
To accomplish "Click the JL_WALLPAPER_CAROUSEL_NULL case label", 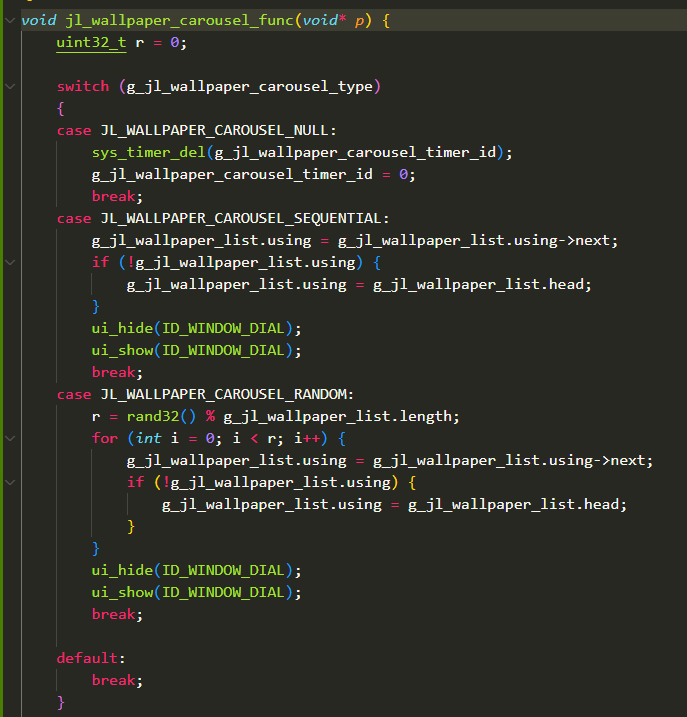I will 215,131.
